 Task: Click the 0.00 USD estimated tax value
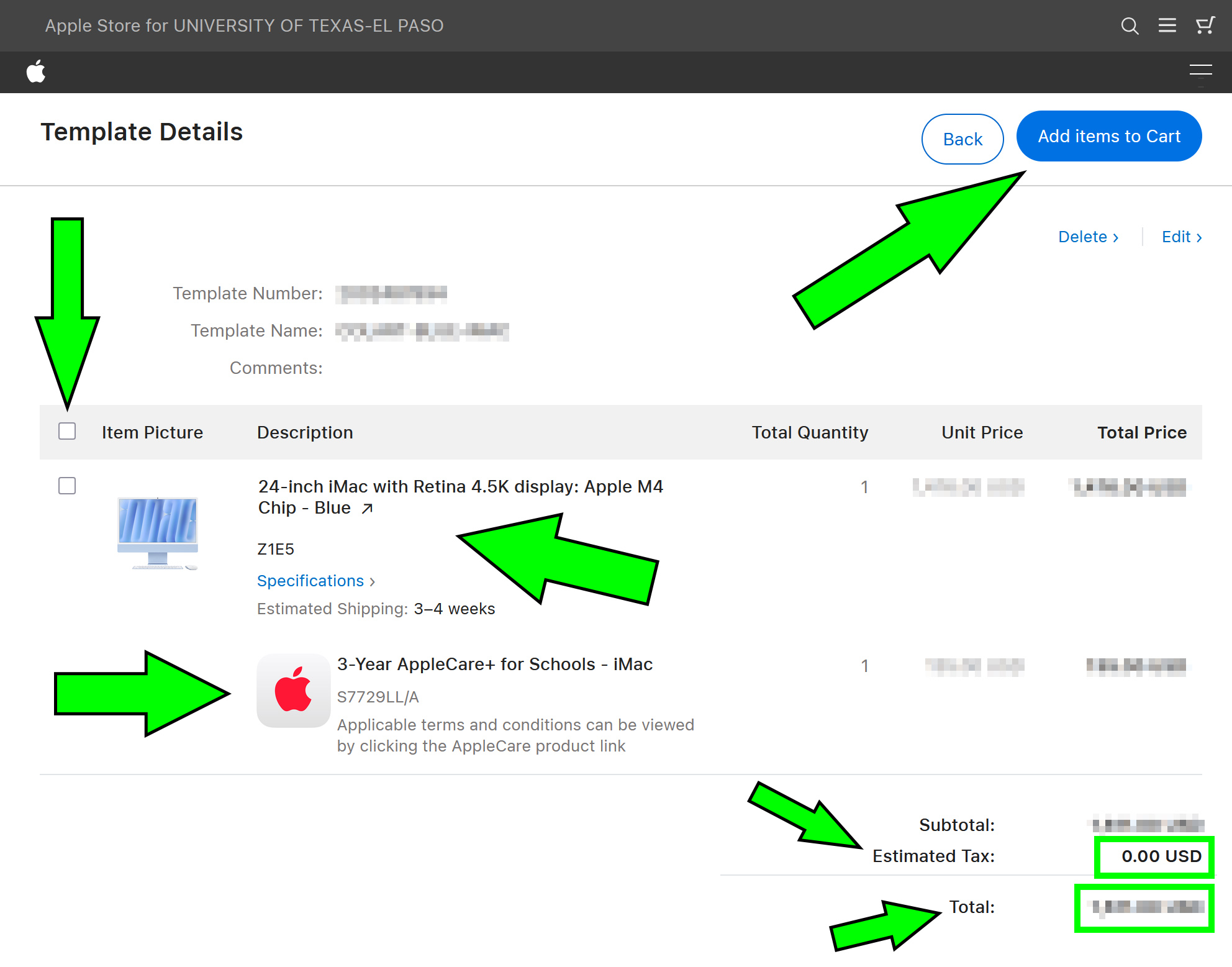coord(1162,856)
